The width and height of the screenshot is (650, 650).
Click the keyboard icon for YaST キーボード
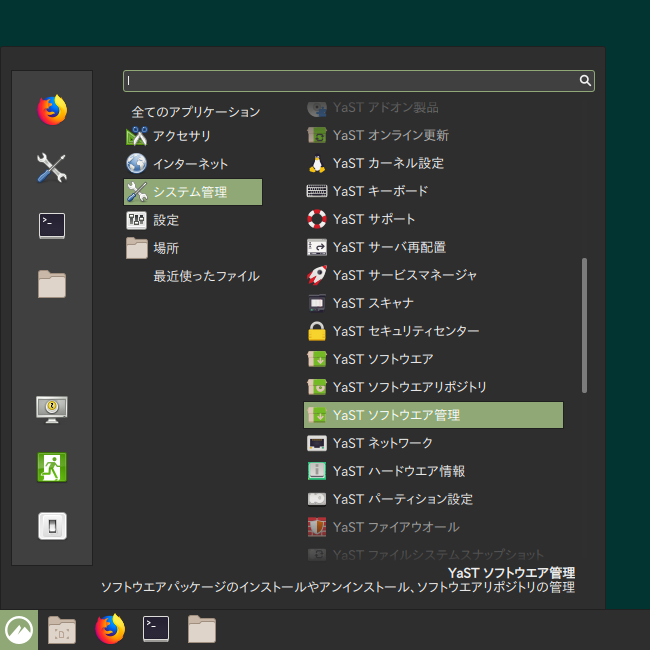click(317, 191)
